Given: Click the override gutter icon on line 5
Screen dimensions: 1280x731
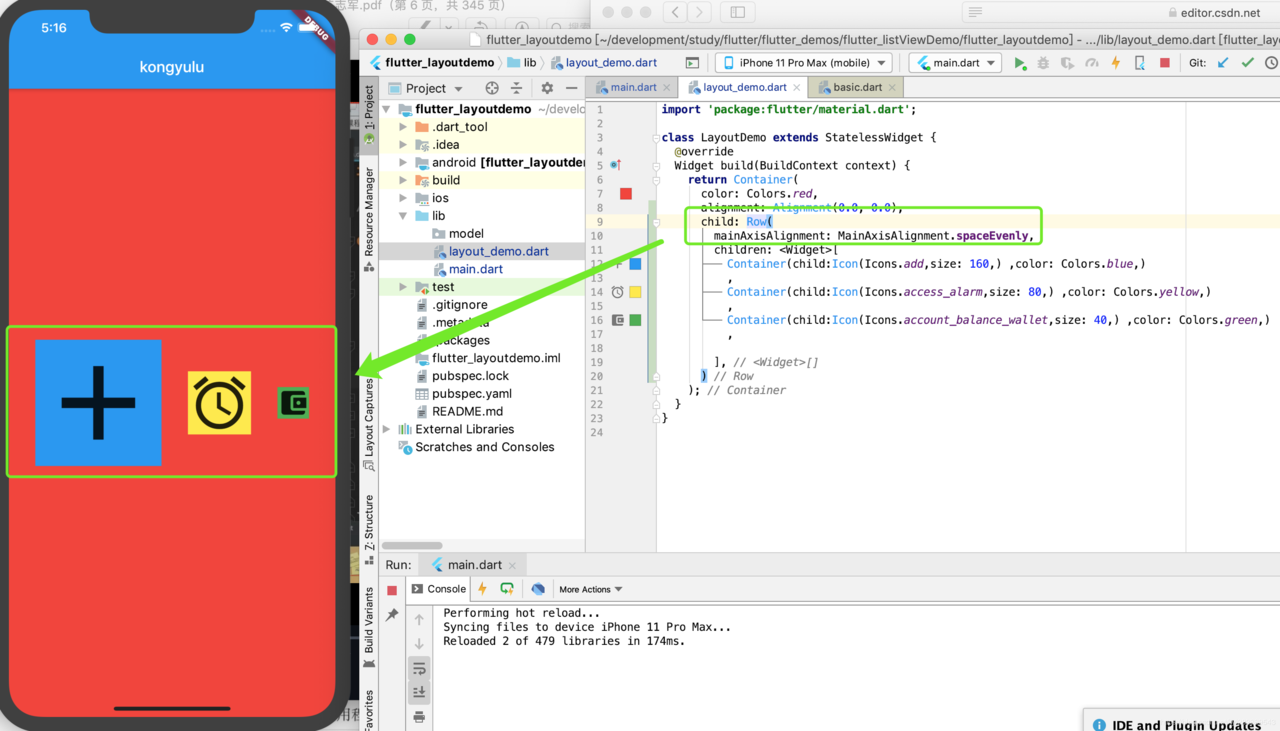Looking at the screenshot, I should (x=616, y=165).
